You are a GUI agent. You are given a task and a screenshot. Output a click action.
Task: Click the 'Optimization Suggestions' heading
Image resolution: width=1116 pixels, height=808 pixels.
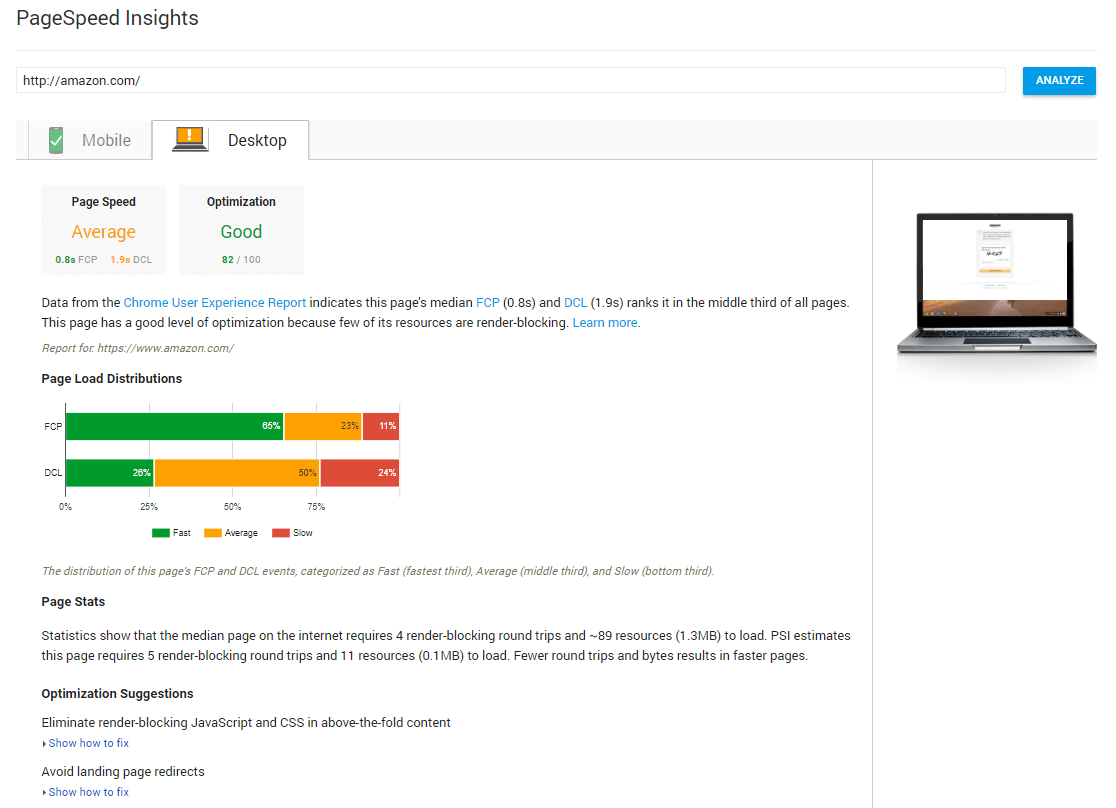[117, 693]
